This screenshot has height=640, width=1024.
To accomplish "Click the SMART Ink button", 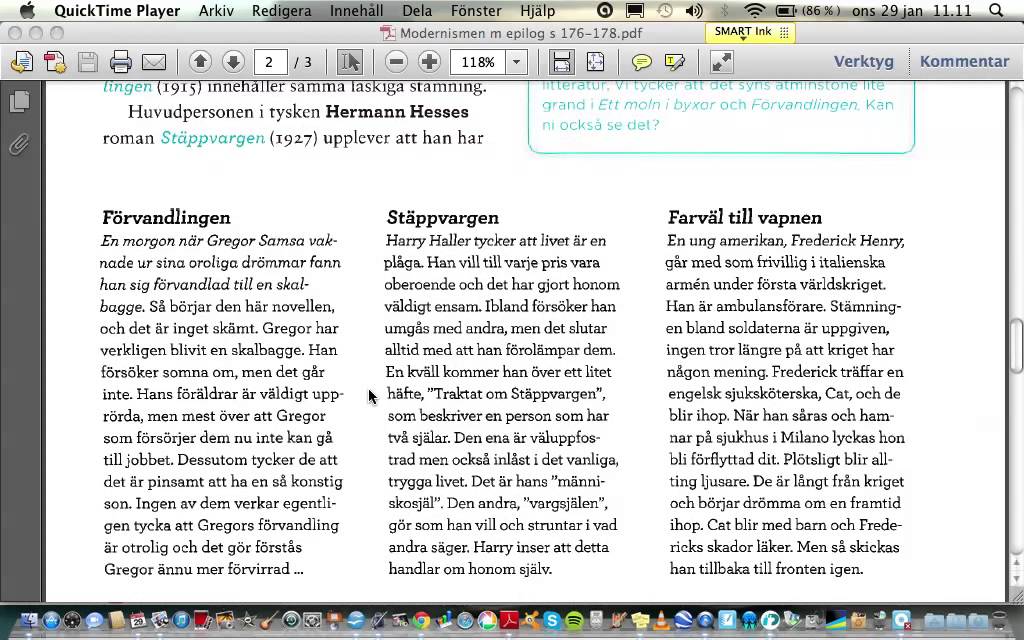I will [750, 32].
